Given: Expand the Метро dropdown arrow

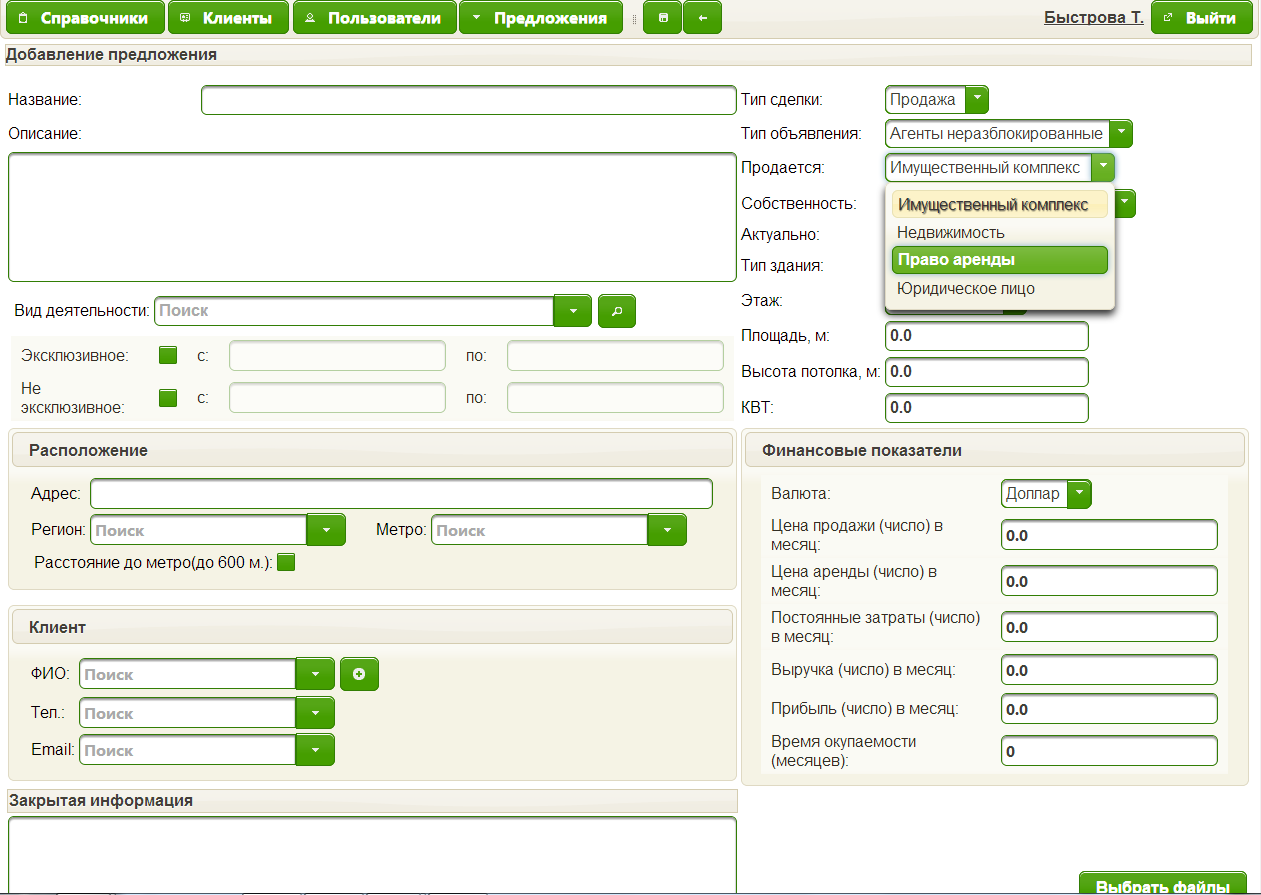Looking at the screenshot, I should point(667,530).
